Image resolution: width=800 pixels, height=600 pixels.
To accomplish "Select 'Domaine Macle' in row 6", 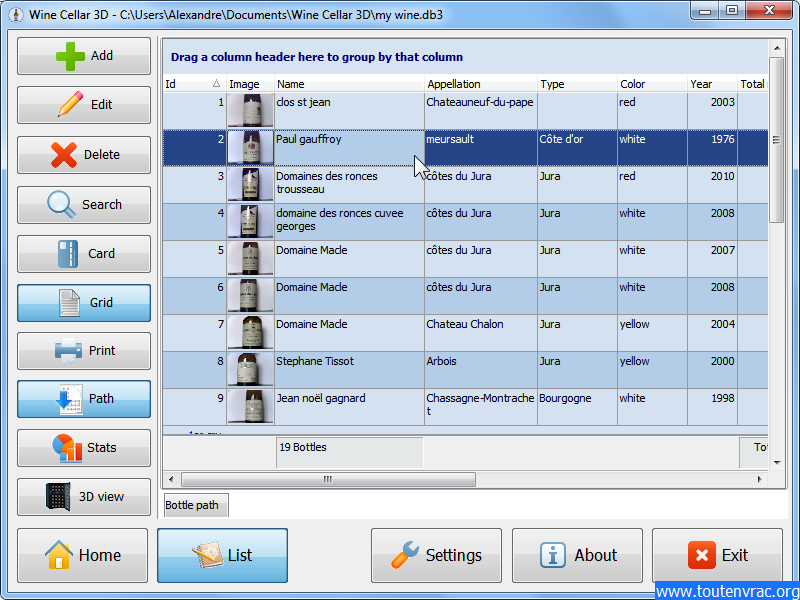I will [349, 295].
